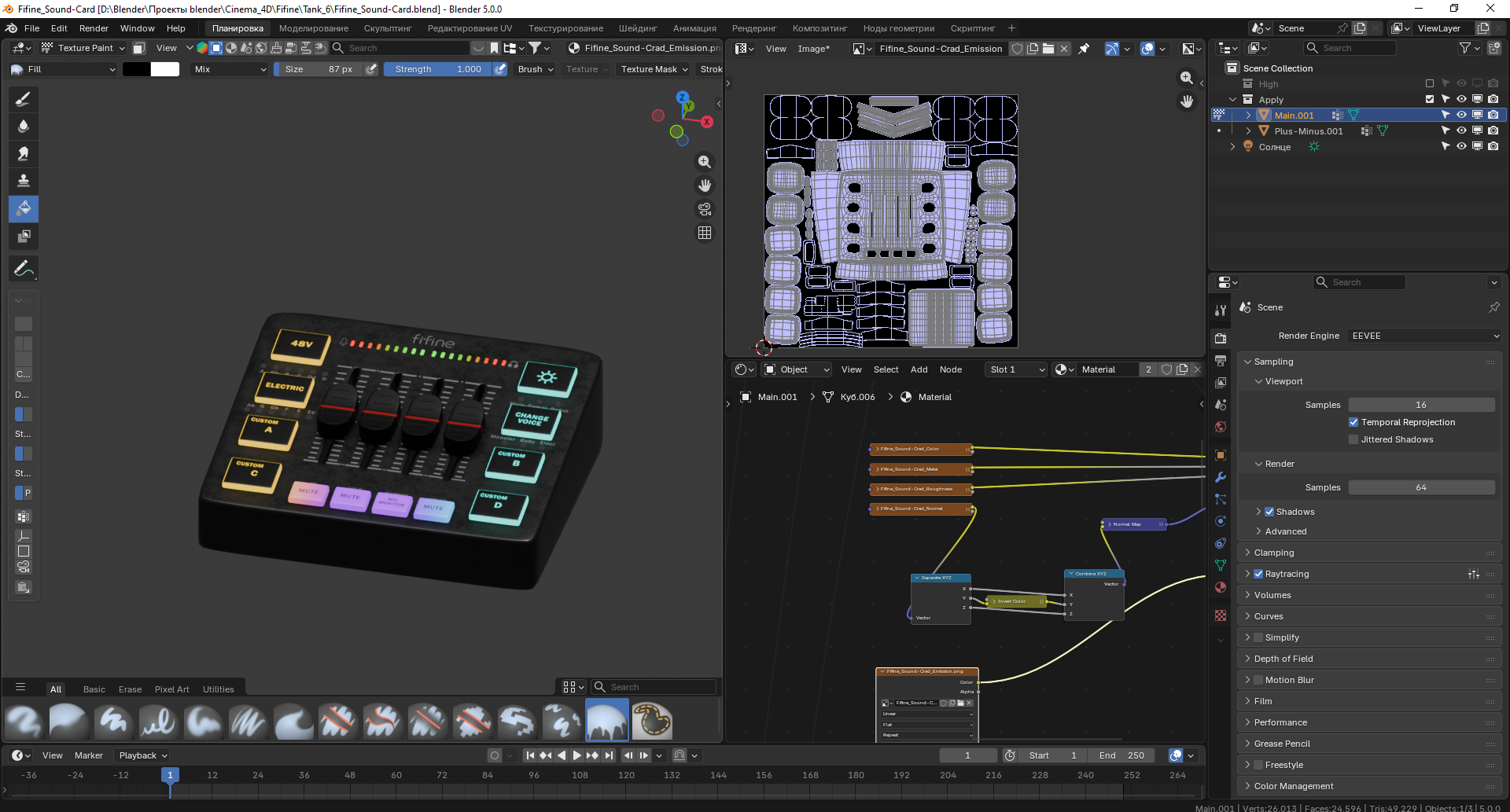The width and height of the screenshot is (1510, 812).
Task: Enable the Temporal Reprojection checkbox
Action: click(1353, 422)
